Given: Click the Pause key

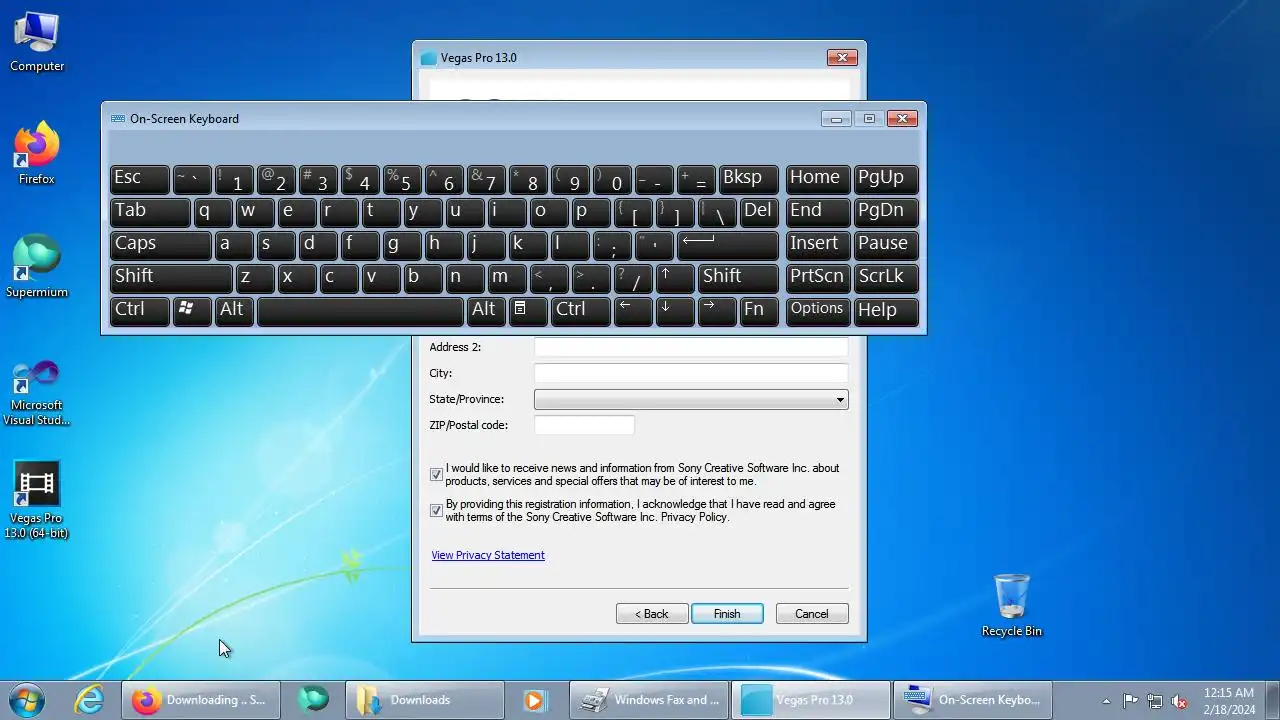Looking at the screenshot, I should (x=885, y=245).
